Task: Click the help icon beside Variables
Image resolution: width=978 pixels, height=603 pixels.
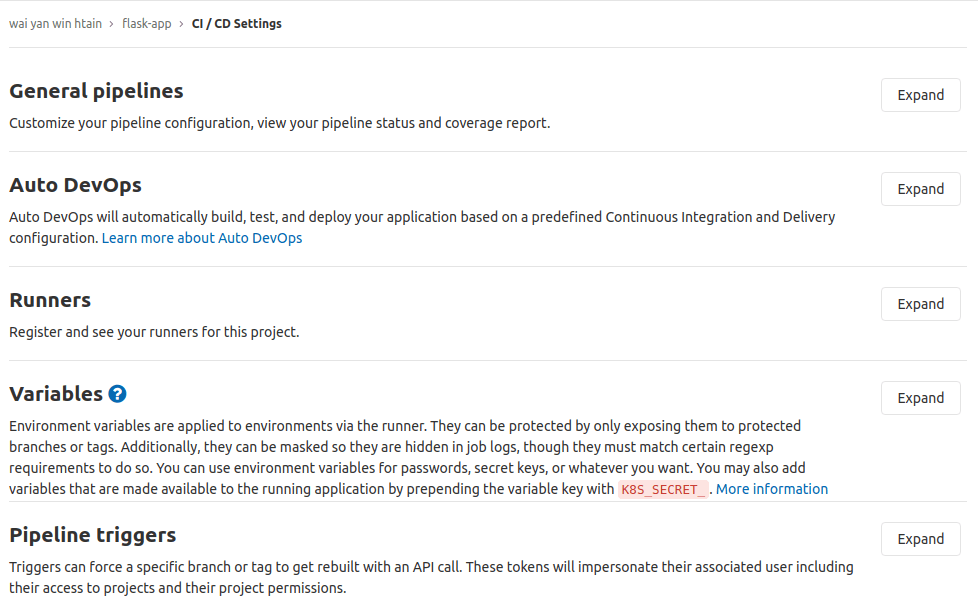Action: point(118,394)
